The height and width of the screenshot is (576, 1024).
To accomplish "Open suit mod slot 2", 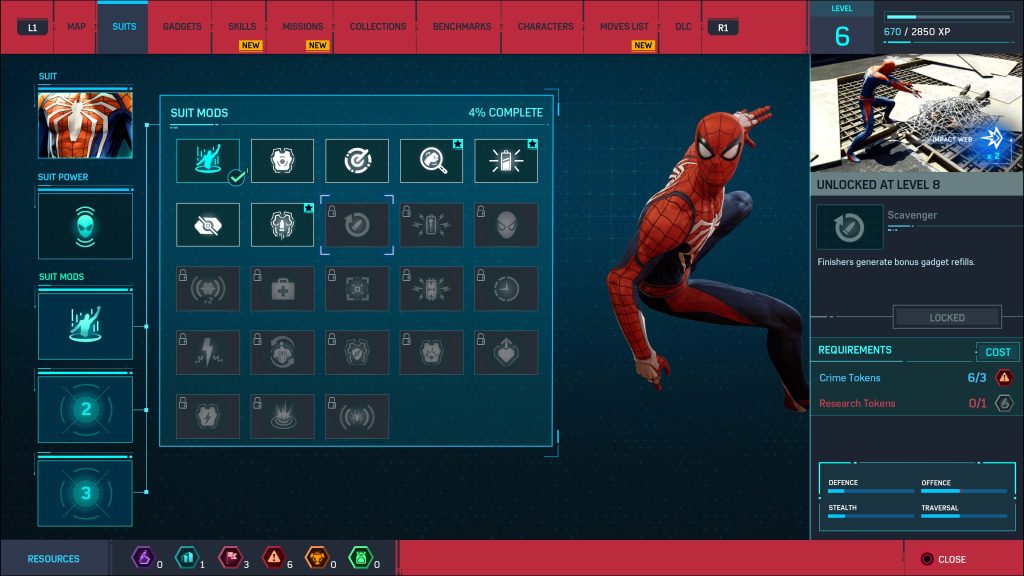I will point(85,409).
